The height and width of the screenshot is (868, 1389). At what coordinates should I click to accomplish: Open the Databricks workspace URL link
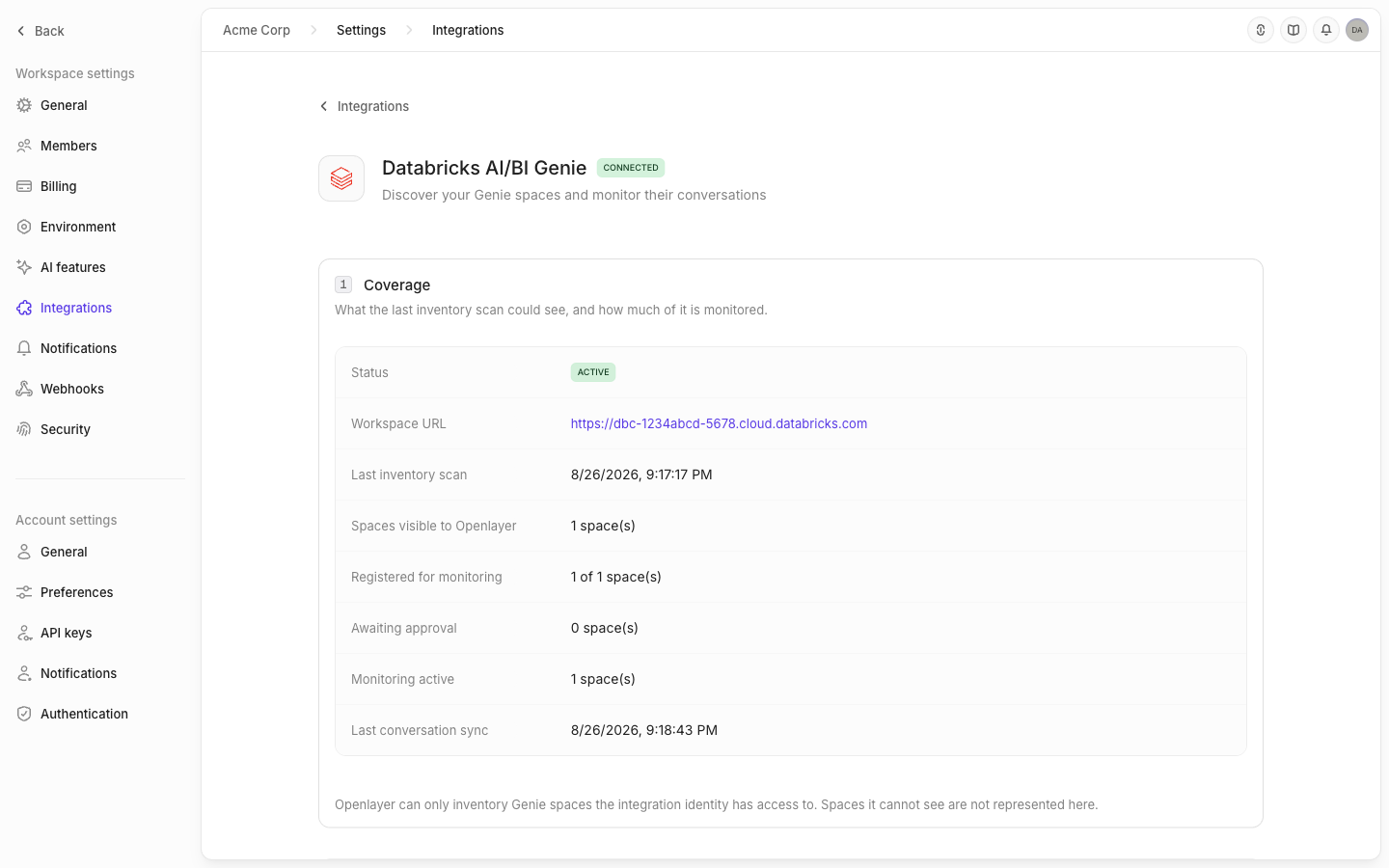719,423
